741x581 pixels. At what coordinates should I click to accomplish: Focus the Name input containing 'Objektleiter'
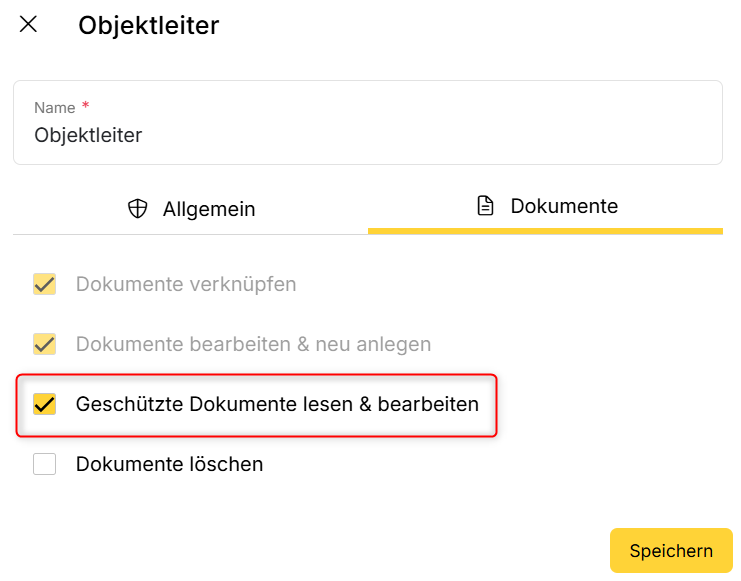pos(367,135)
